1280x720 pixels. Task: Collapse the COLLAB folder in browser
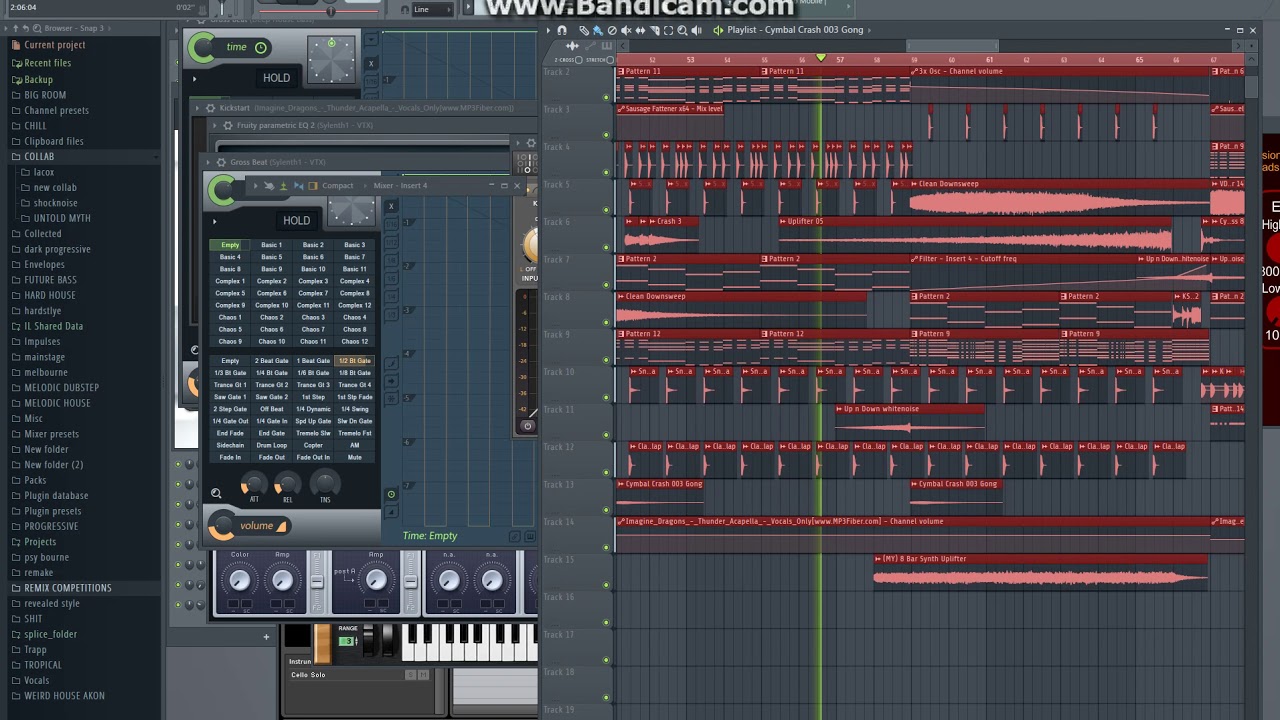coord(38,156)
